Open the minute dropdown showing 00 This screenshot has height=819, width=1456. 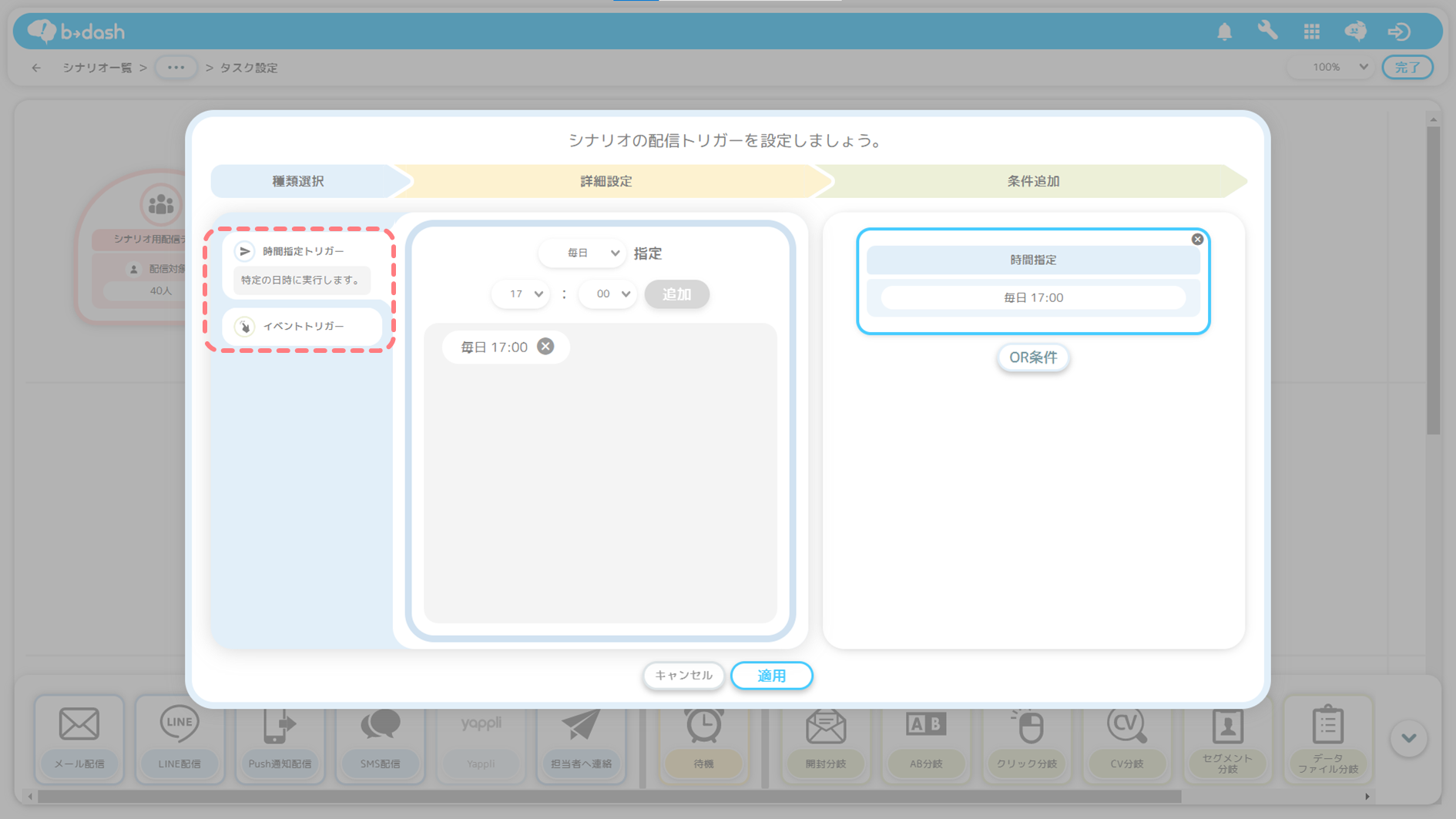[x=608, y=294]
